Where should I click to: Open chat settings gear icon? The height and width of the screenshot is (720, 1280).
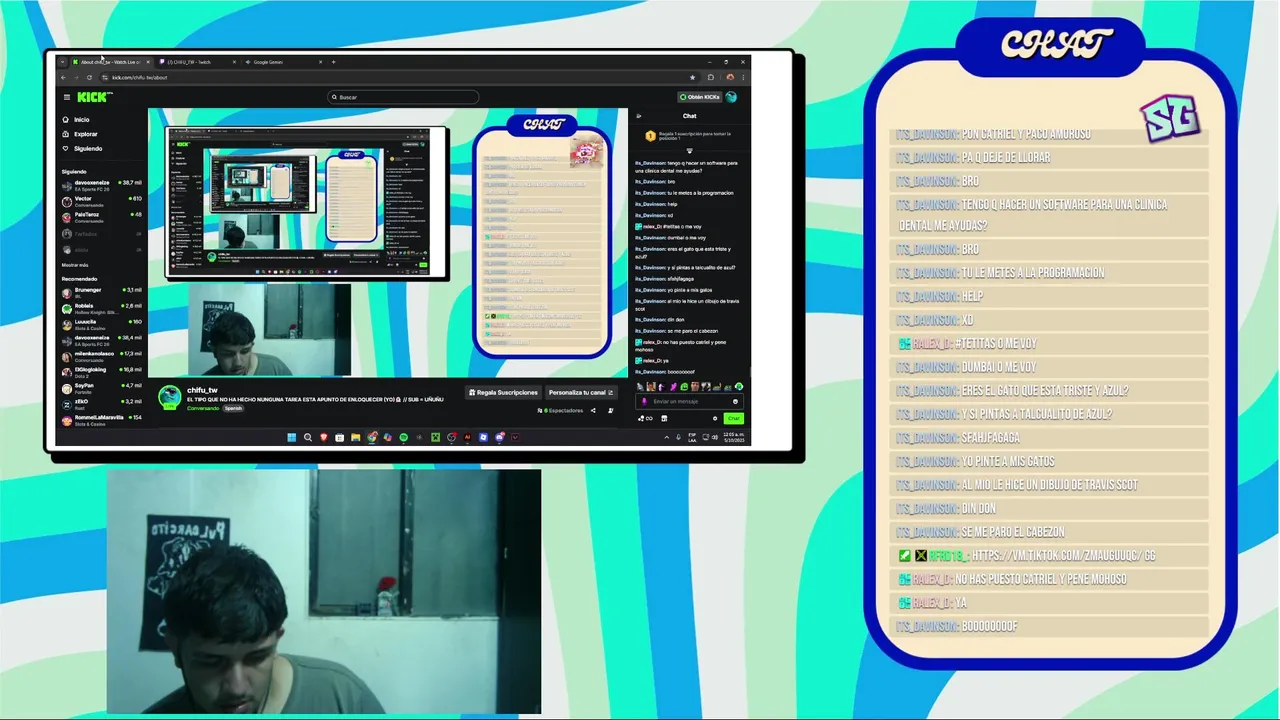pyautogui.click(x=715, y=418)
